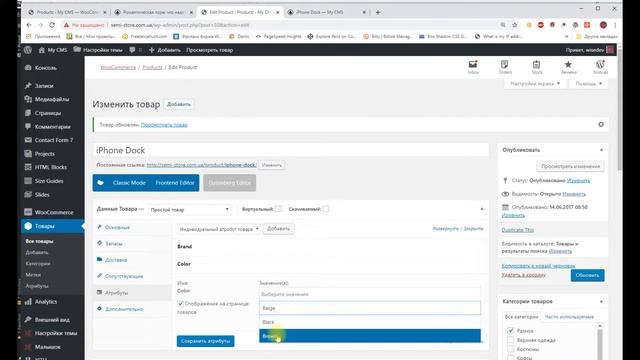Uncheck the Разное category

[511, 330]
